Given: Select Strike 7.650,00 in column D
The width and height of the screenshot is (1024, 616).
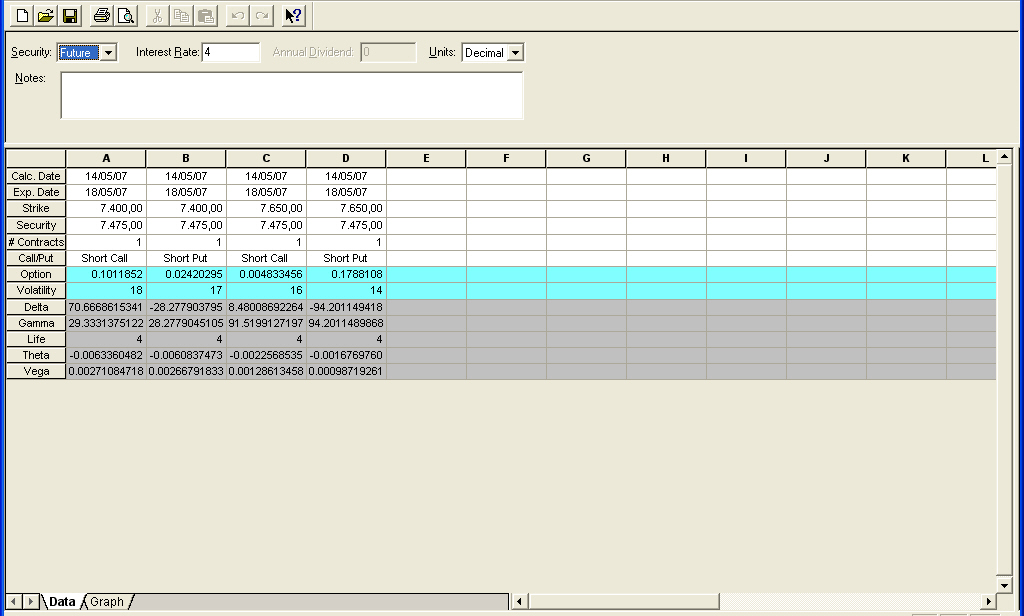Looking at the screenshot, I should 346,208.
